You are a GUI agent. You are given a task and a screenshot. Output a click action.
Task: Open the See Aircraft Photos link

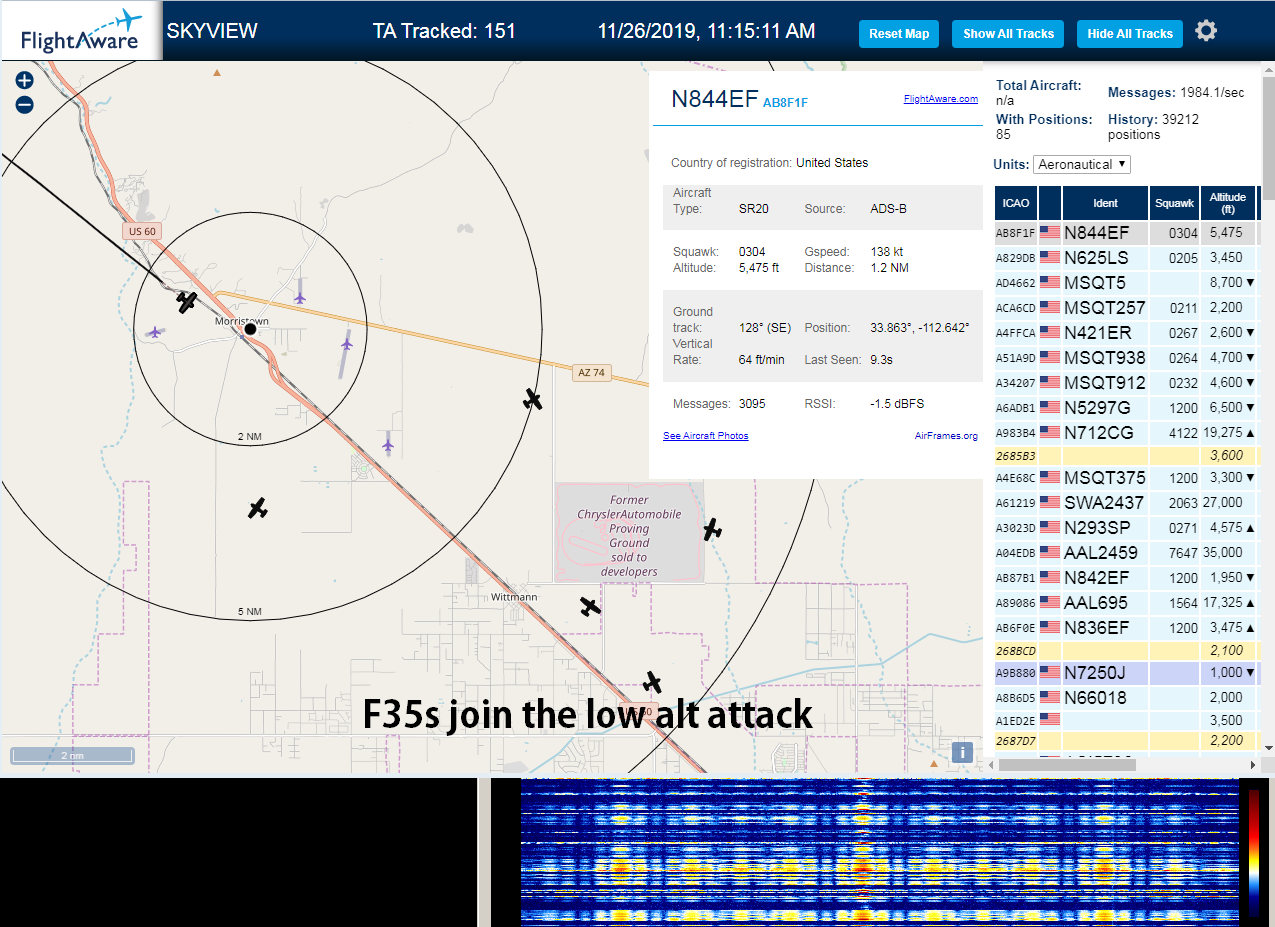pos(705,436)
